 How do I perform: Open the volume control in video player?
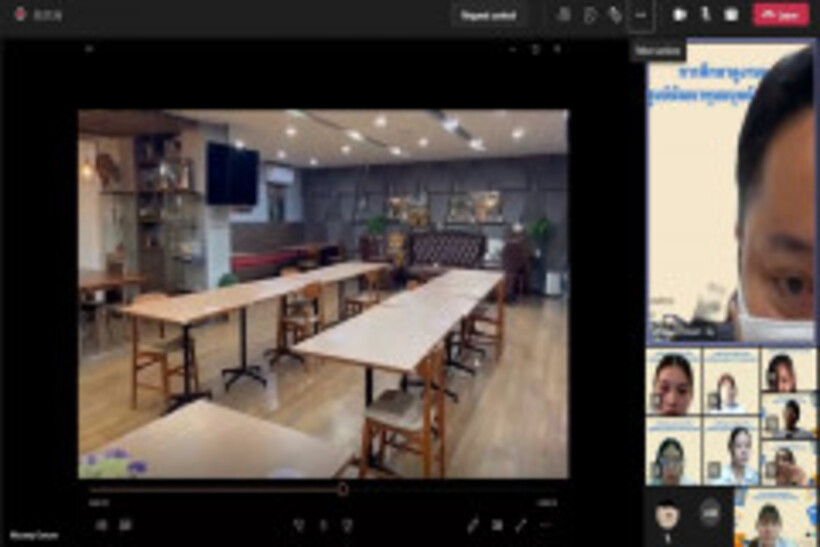click(x=101, y=525)
